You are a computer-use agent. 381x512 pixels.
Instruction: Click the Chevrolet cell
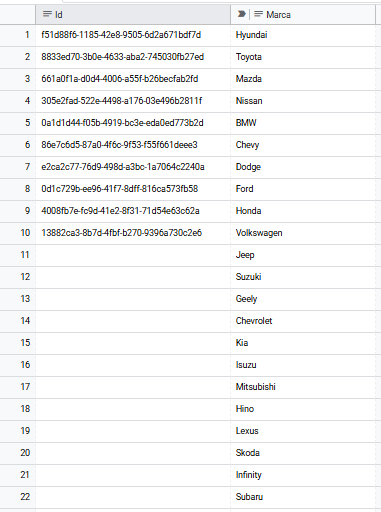tap(303, 321)
